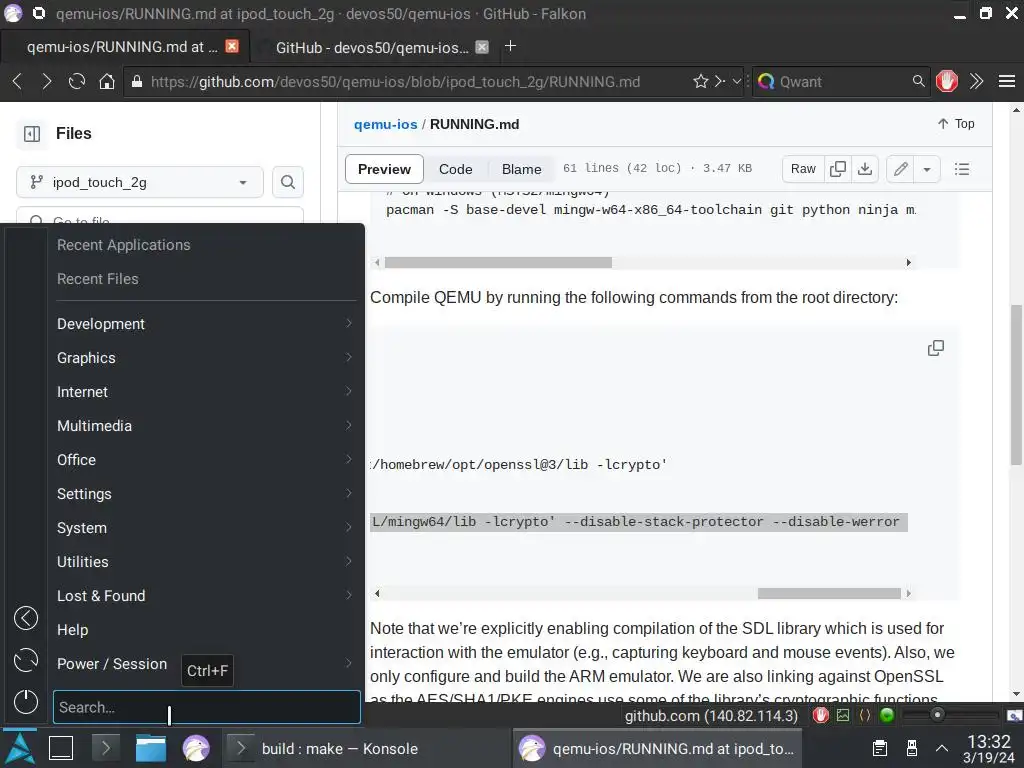Select the Preview view tab
Screen dimensions: 1024x768
pos(384,169)
